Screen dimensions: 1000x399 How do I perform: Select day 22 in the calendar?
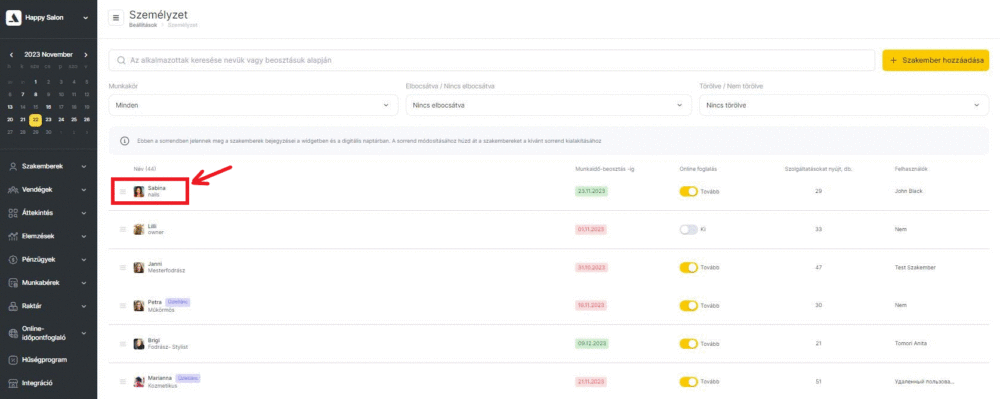36,119
